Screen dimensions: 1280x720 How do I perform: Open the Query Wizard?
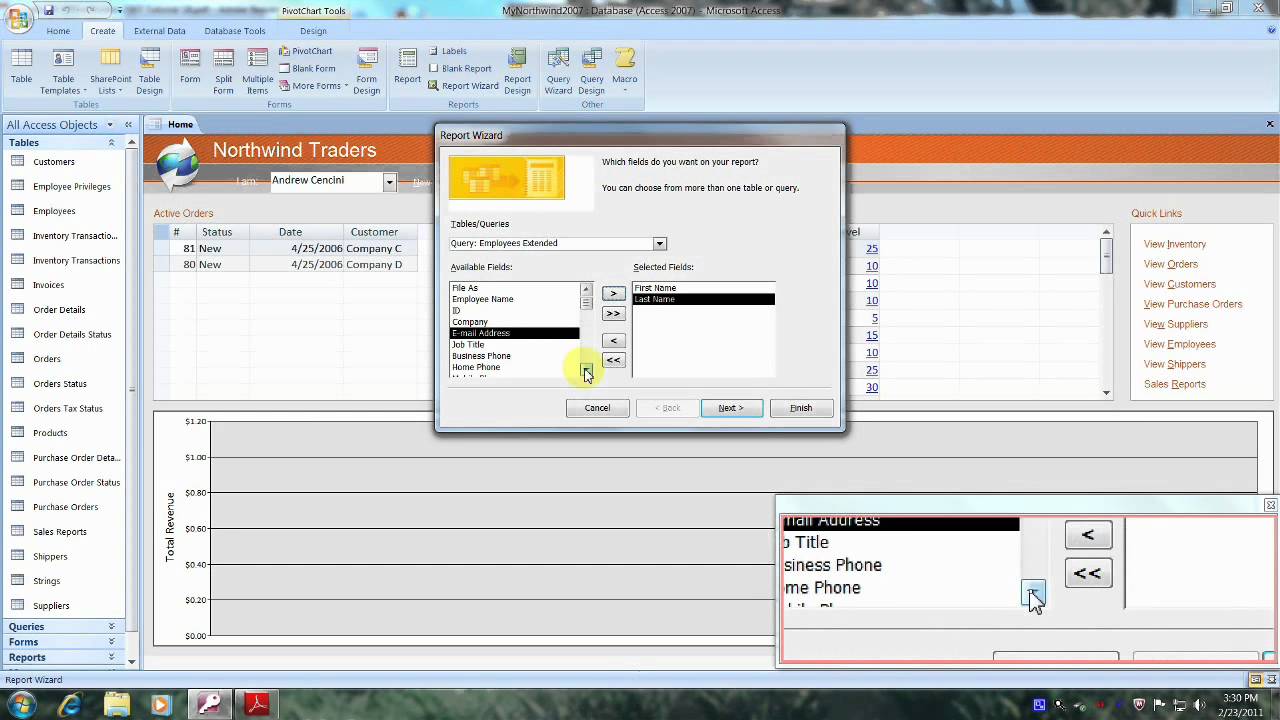(558, 71)
